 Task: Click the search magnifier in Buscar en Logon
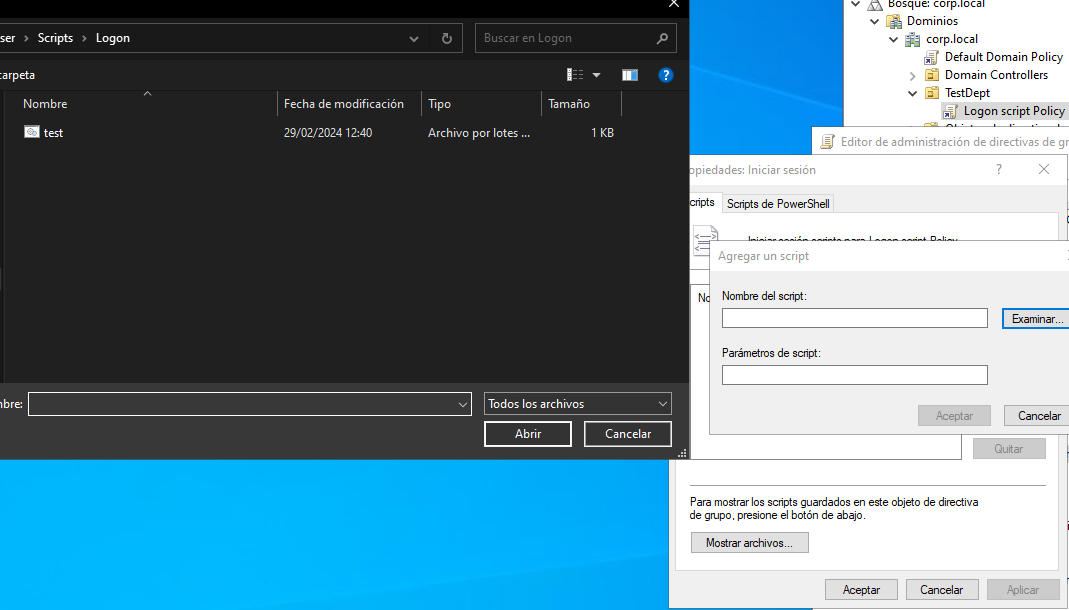tap(662, 38)
